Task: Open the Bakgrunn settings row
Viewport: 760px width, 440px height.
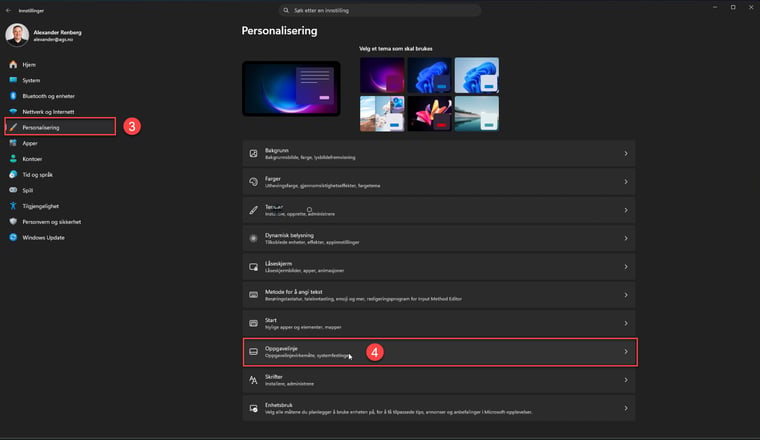Action: (x=439, y=154)
